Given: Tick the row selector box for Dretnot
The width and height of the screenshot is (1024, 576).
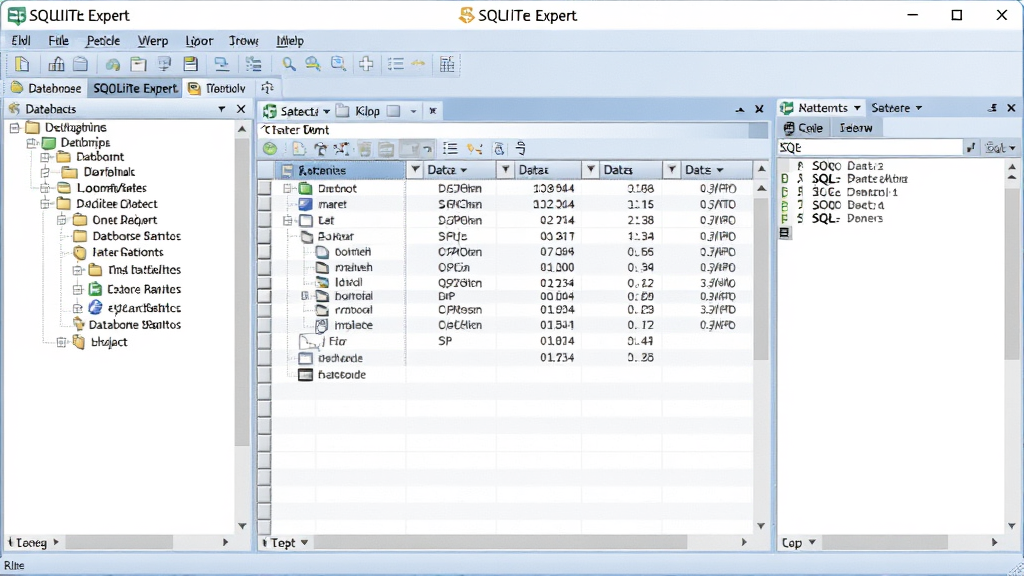Looking at the screenshot, I should tap(264, 188).
